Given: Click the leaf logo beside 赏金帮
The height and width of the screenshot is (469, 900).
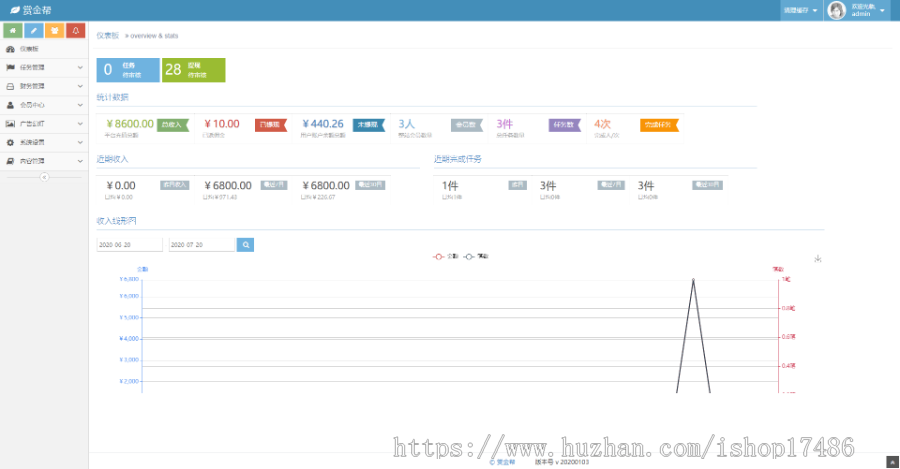Looking at the screenshot, I should [15, 10].
